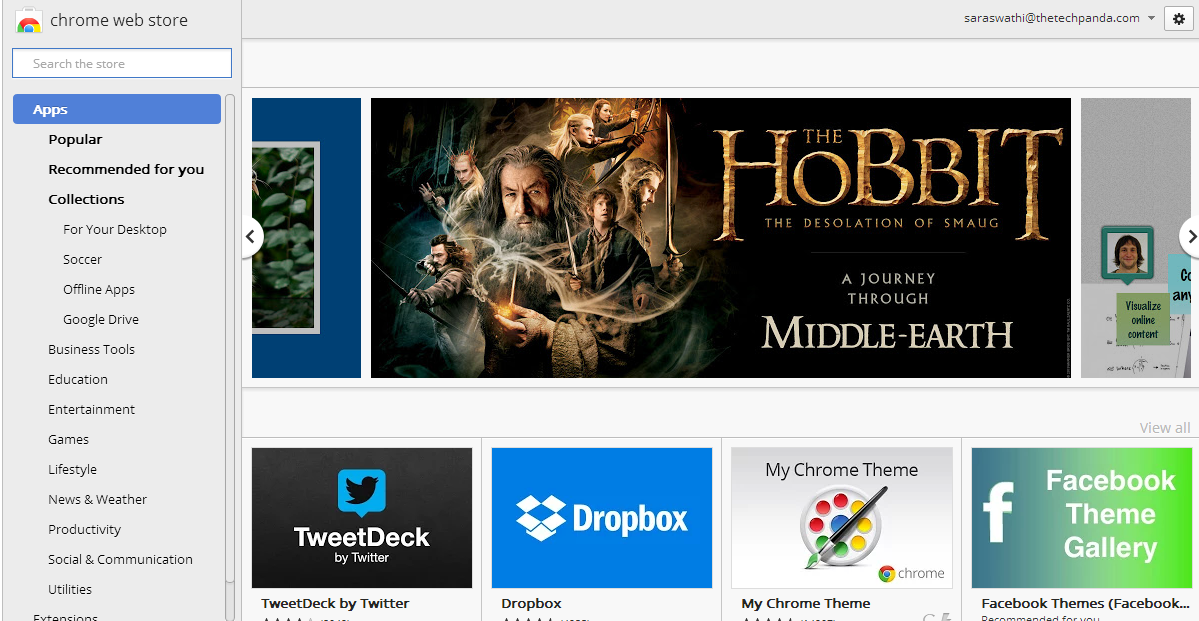
Task: Go to previous carousel banner
Action: coord(252,237)
